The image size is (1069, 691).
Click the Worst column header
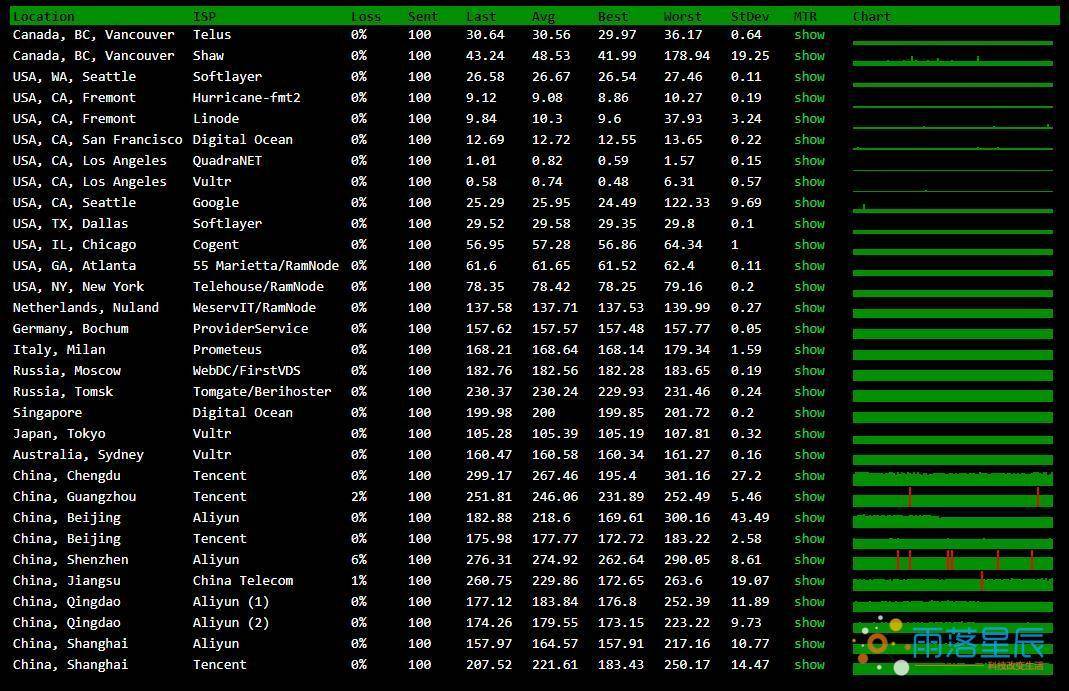682,16
